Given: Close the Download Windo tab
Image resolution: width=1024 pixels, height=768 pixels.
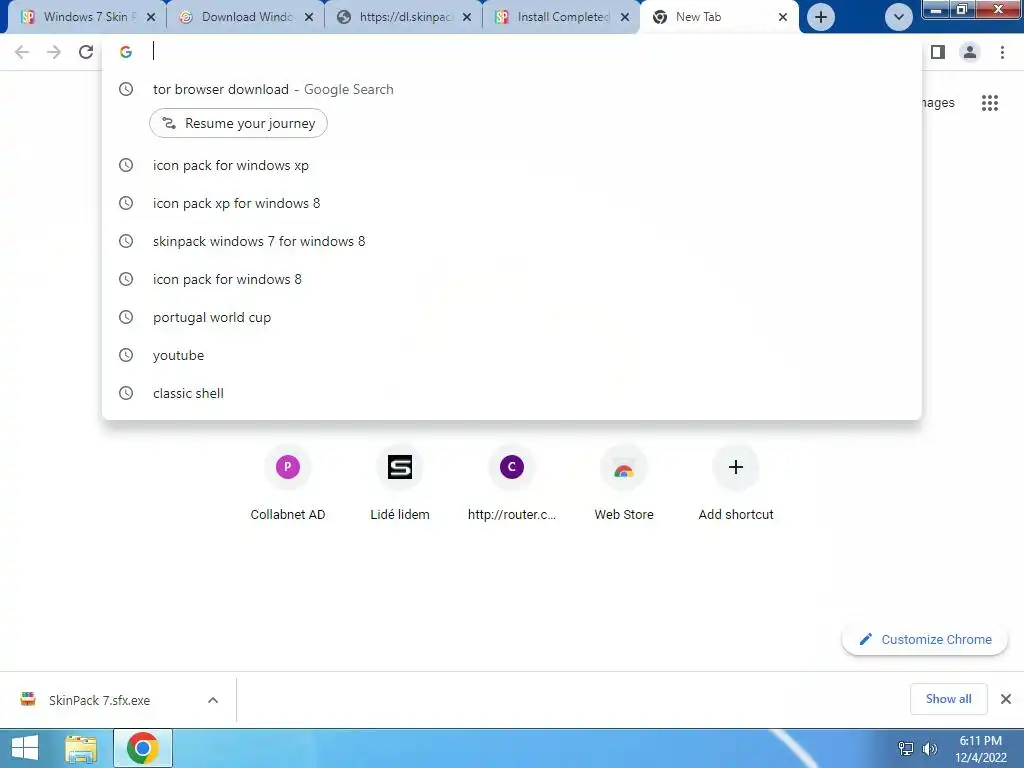Looking at the screenshot, I should pos(309,17).
